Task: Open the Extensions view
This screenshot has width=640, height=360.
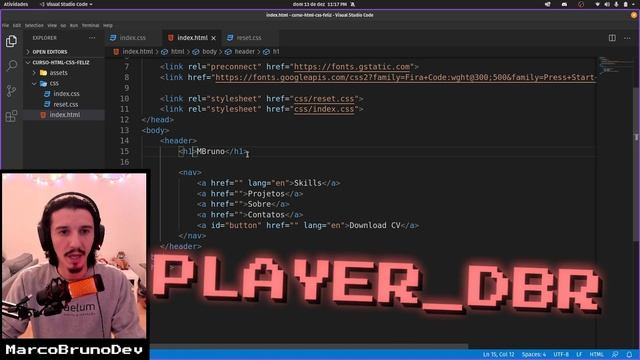Action: (11, 116)
